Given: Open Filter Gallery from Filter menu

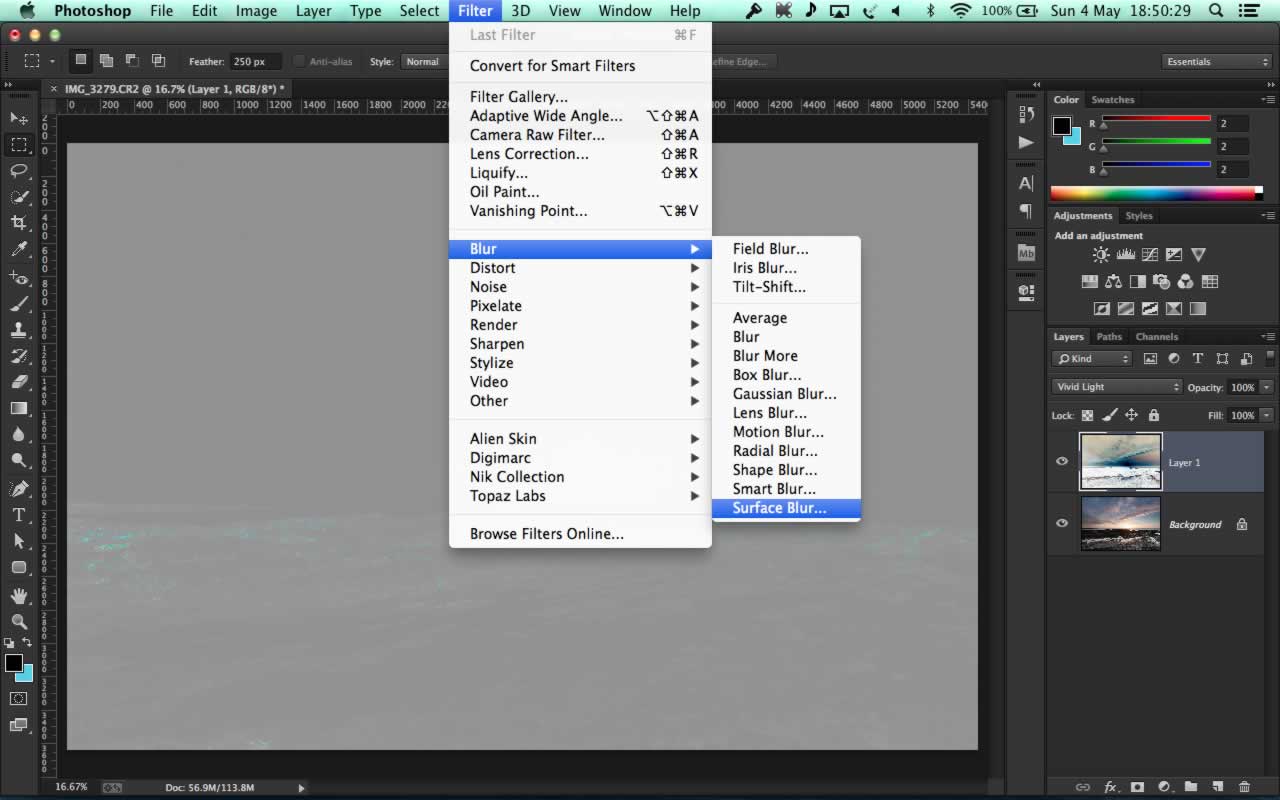Looking at the screenshot, I should [580, 97].
